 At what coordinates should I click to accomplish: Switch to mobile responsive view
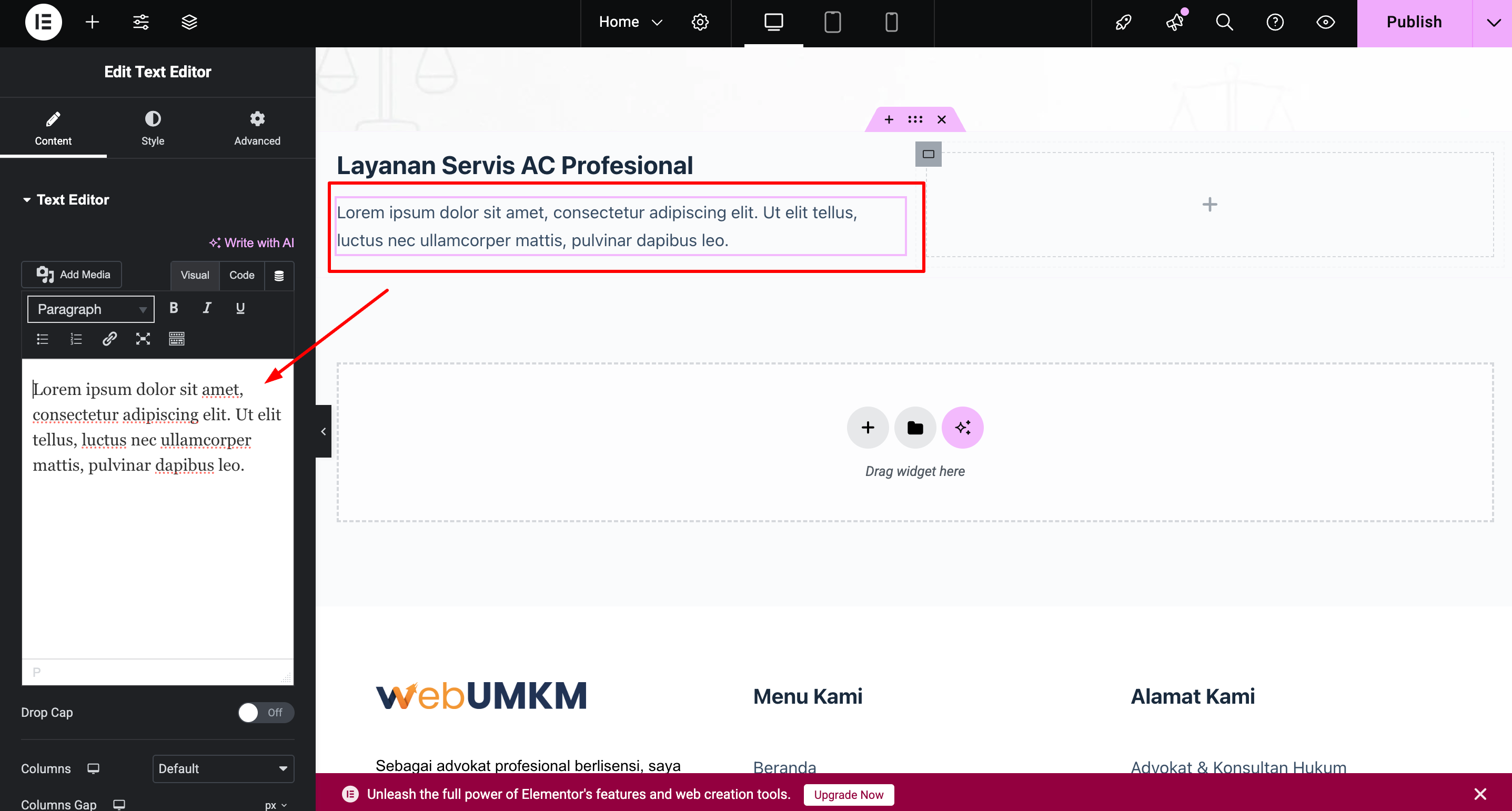pos(891,22)
